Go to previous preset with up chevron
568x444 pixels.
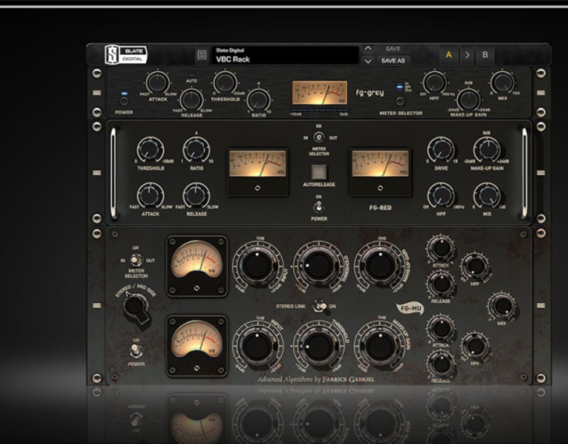pyautogui.click(x=368, y=49)
